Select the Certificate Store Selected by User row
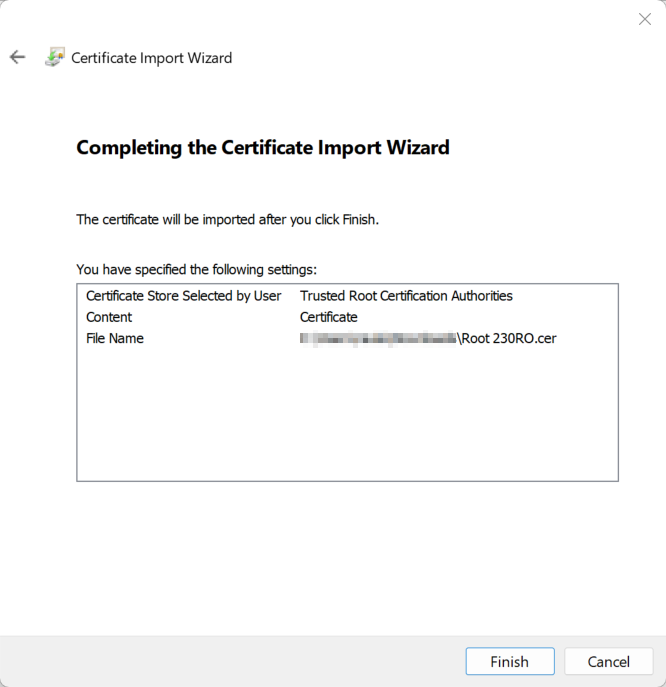The image size is (666, 687). (347, 296)
